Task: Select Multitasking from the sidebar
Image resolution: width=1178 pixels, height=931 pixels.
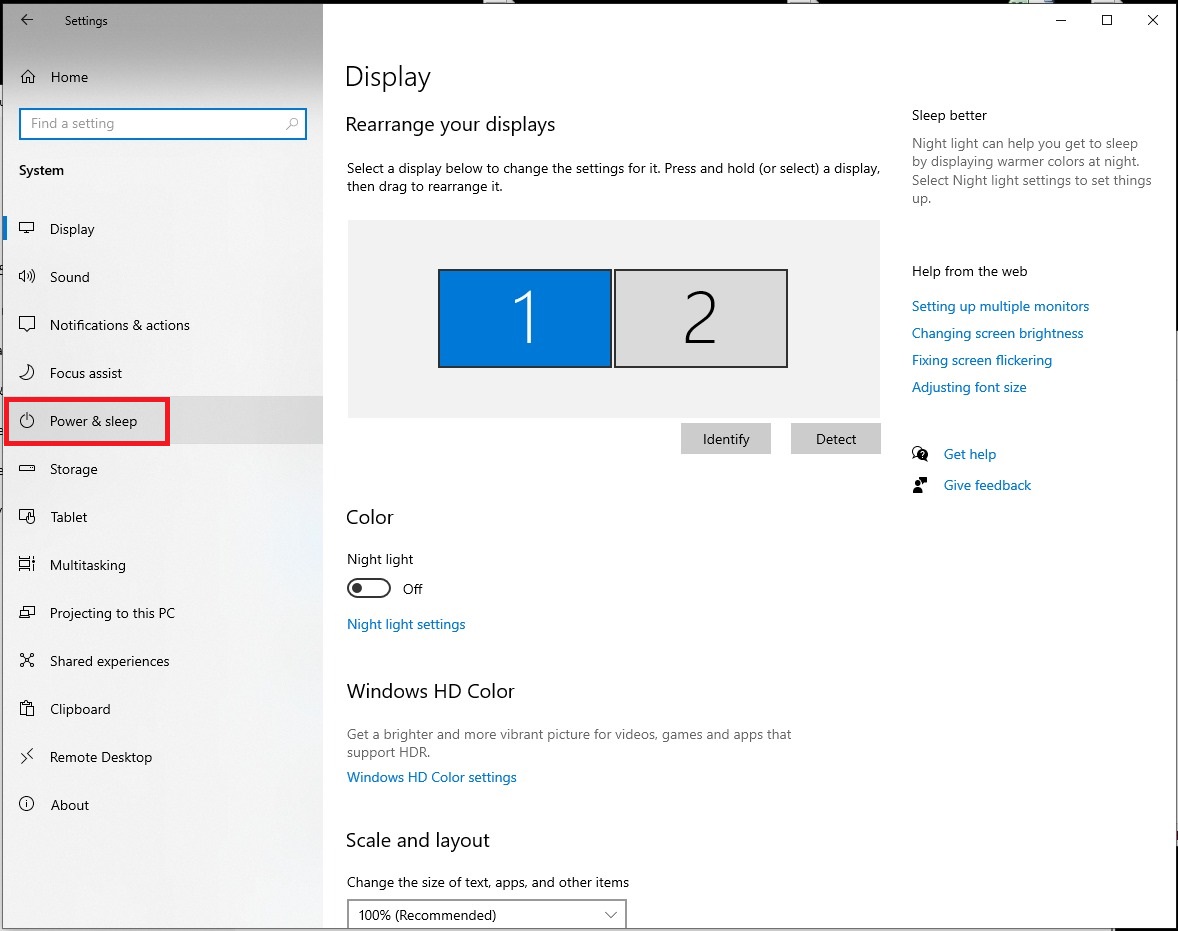Action: pyautogui.click(x=162, y=565)
